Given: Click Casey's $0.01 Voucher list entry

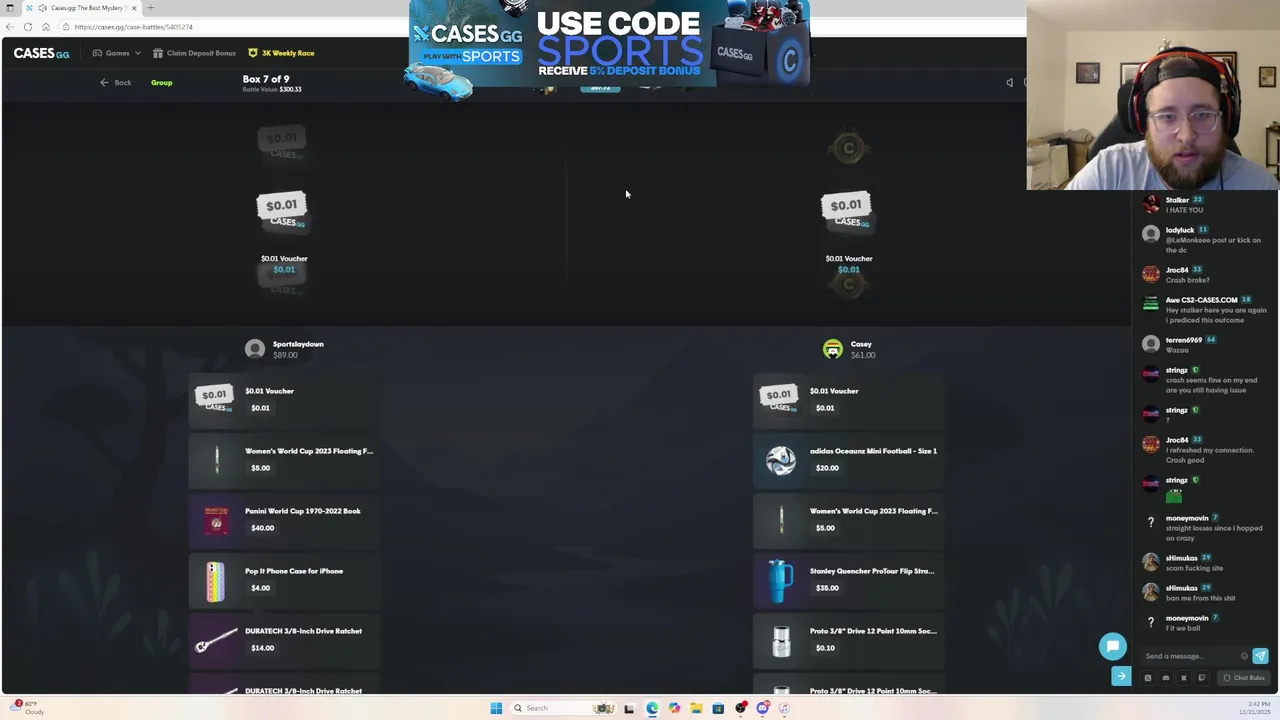Looking at the screenshot, I should pyautogui.click(x=849, y=399).
